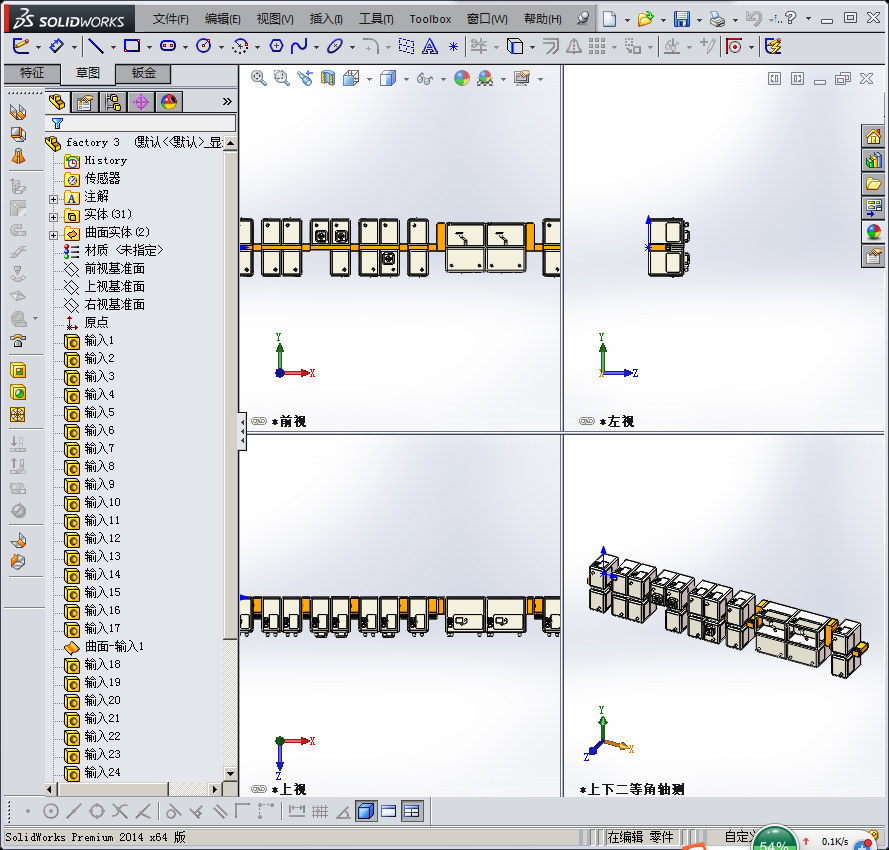Click the ConfigurationManager crosshair tab icon
Image resolution: width=889 pixels, height=850 pixels.
142,101
